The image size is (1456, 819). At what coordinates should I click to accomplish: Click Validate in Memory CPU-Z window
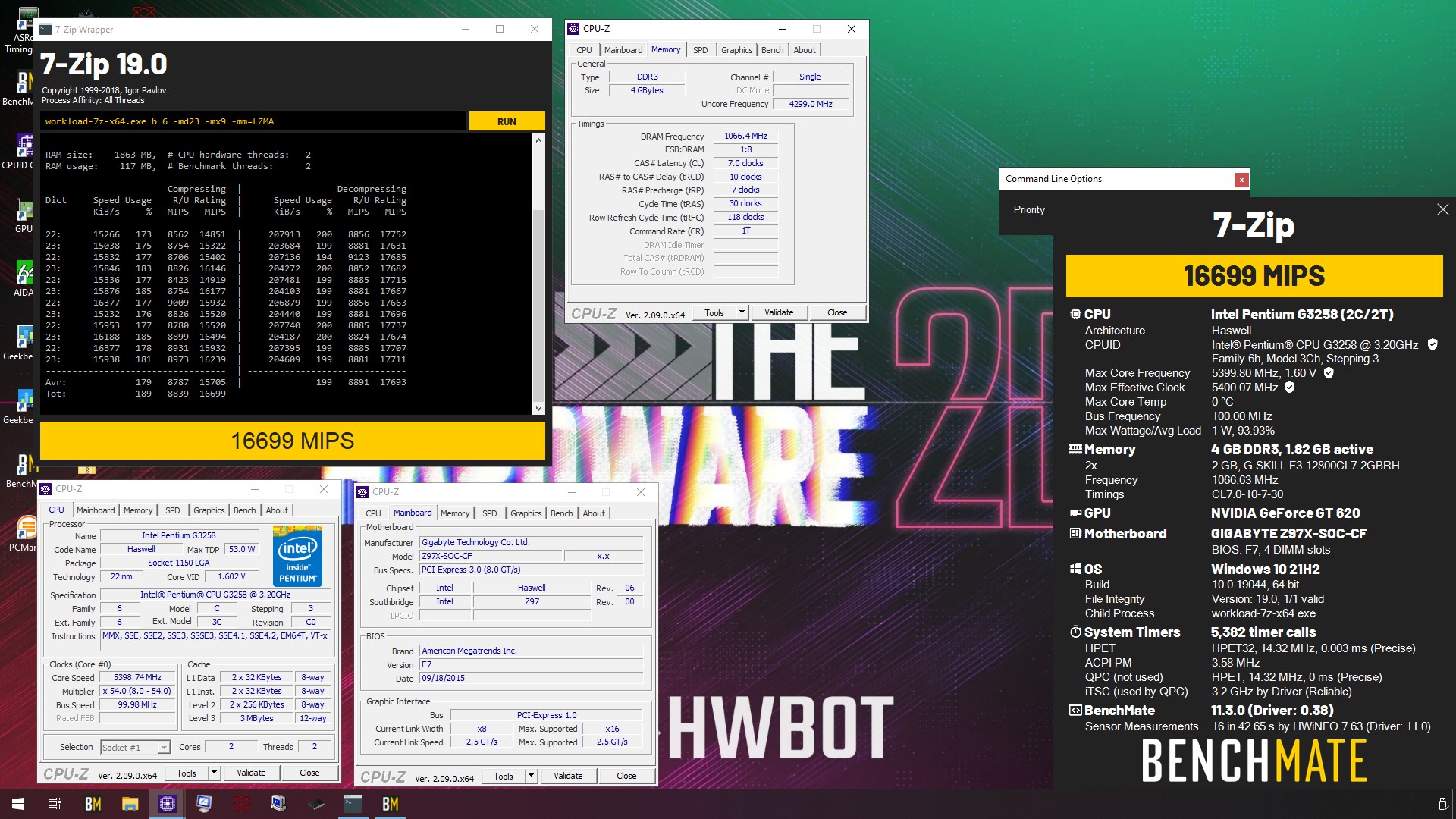[778, 312]
